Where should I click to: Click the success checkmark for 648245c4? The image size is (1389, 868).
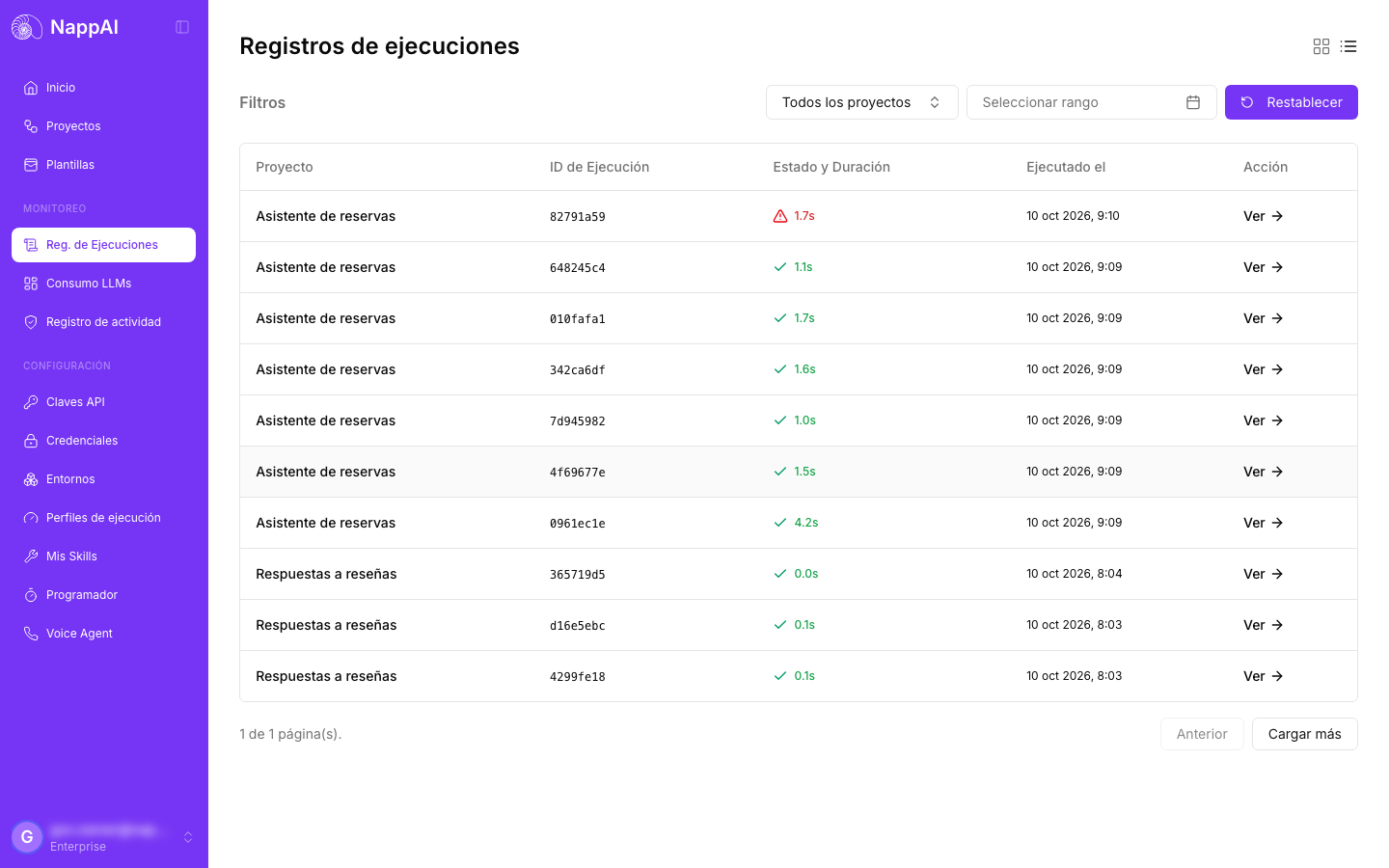coord(780,267)
